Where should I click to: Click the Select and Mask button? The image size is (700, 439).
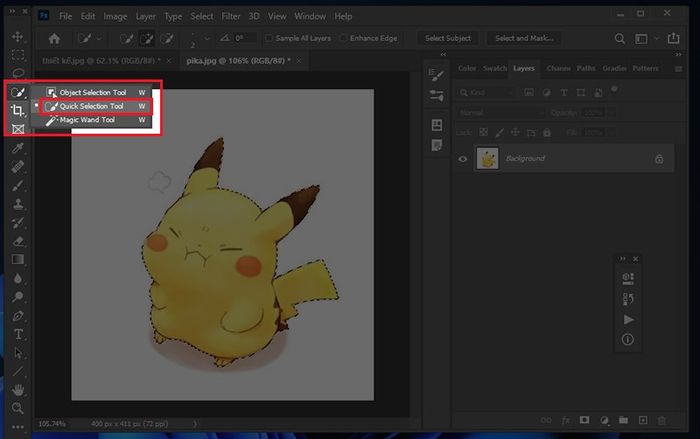[x=524, y=38]
